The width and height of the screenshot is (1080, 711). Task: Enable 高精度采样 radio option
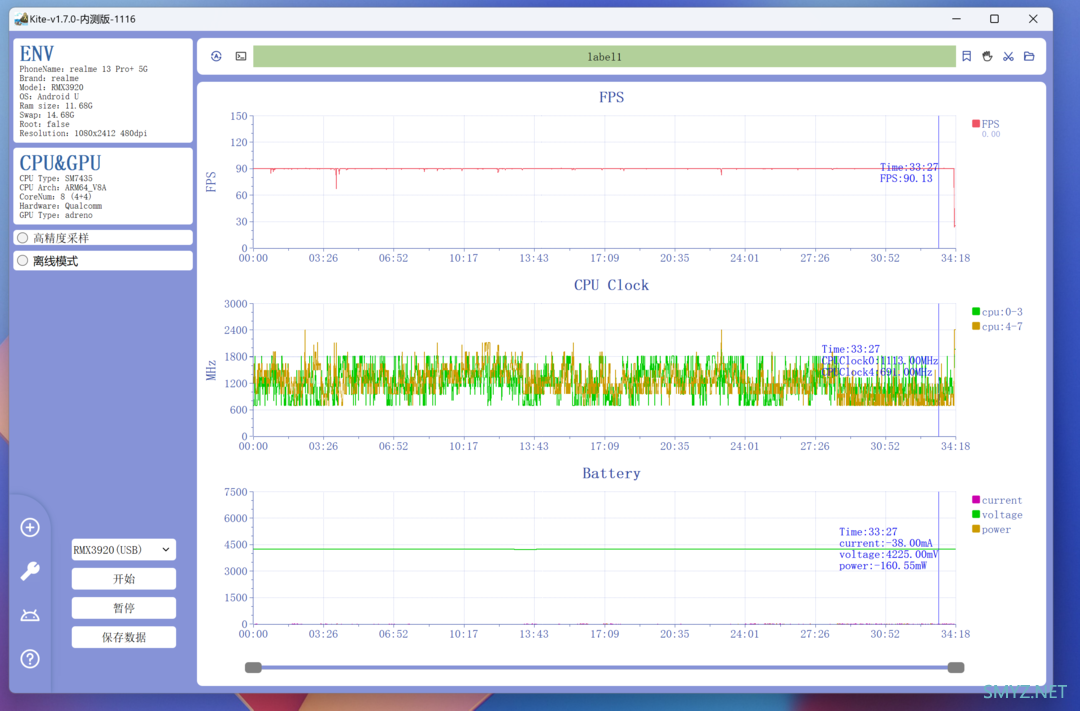click(x=23, y=238)
